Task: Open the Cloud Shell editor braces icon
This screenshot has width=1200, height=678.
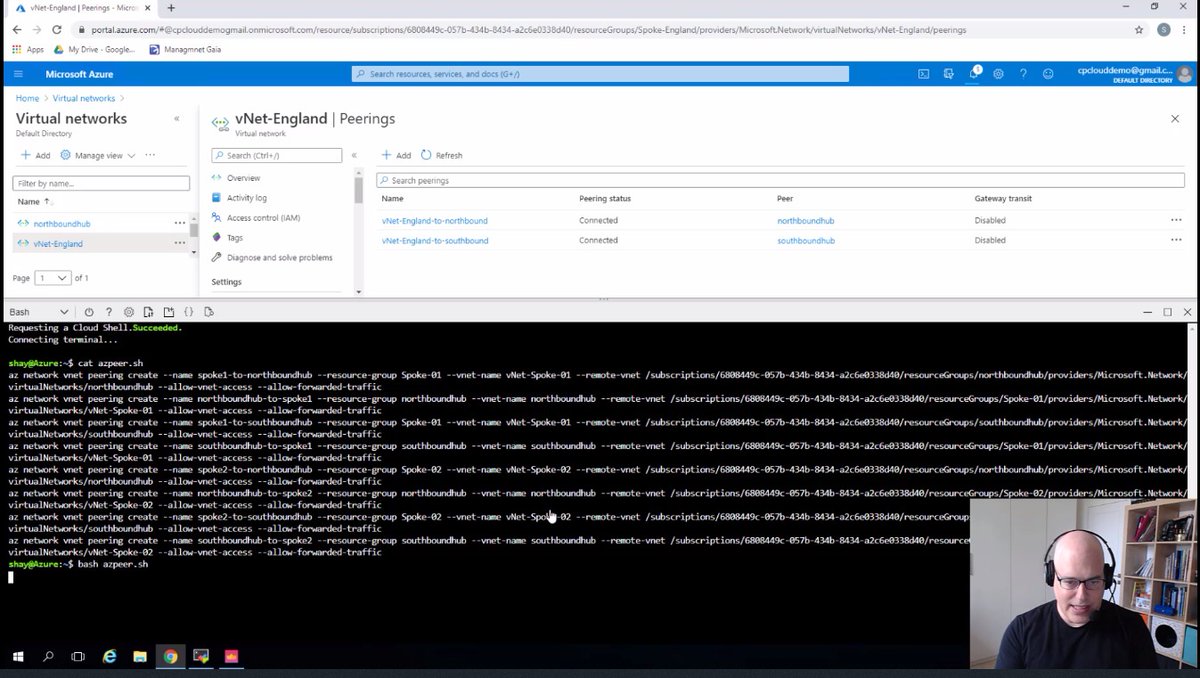Action: coord(188,312)
